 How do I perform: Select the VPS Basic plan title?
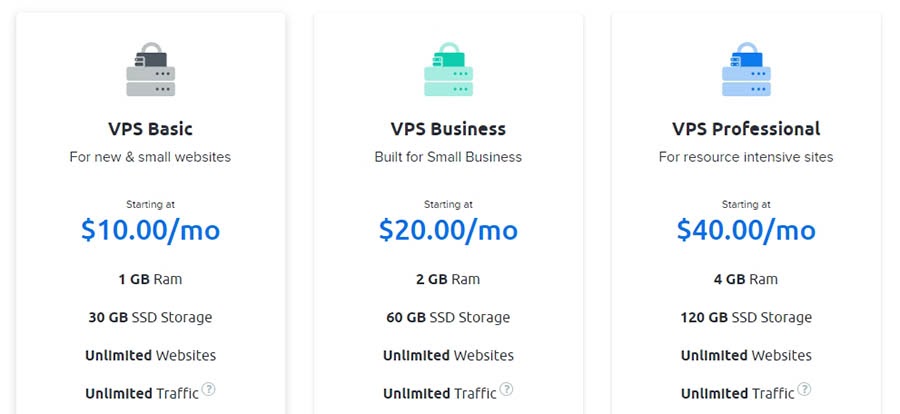point(150,129)
